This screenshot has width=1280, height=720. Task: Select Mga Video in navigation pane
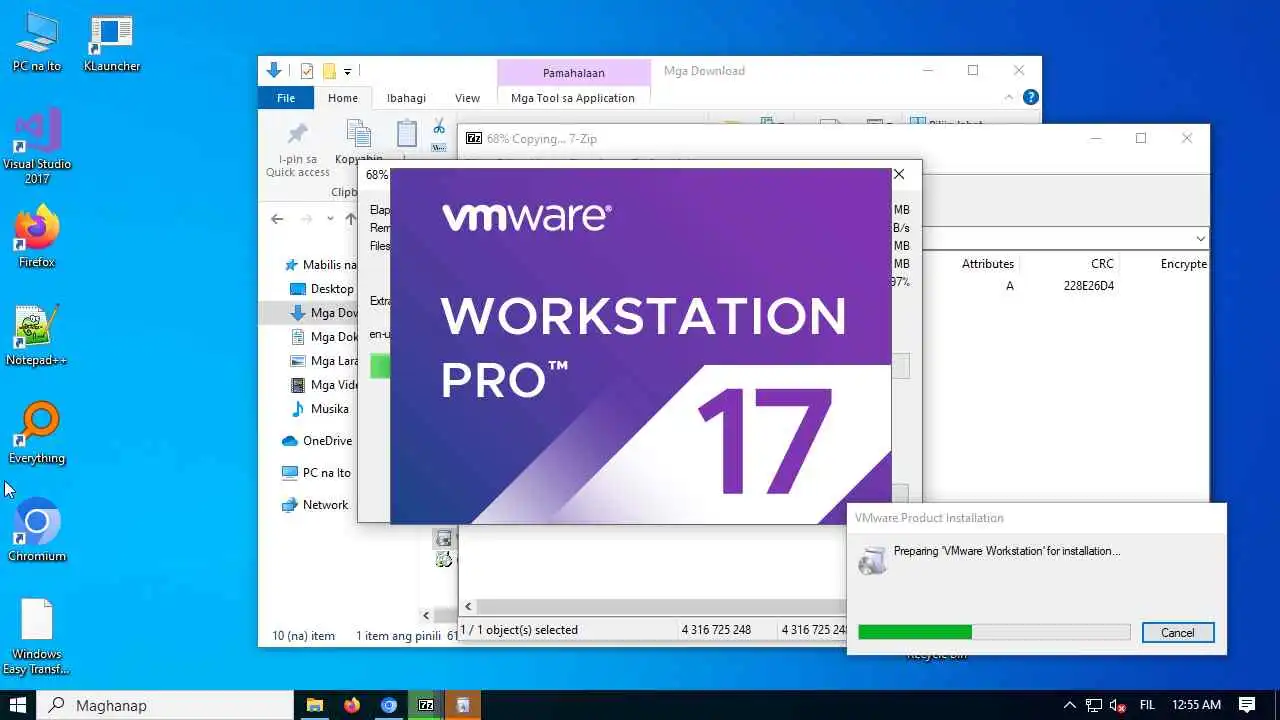[x=324, y=385]
